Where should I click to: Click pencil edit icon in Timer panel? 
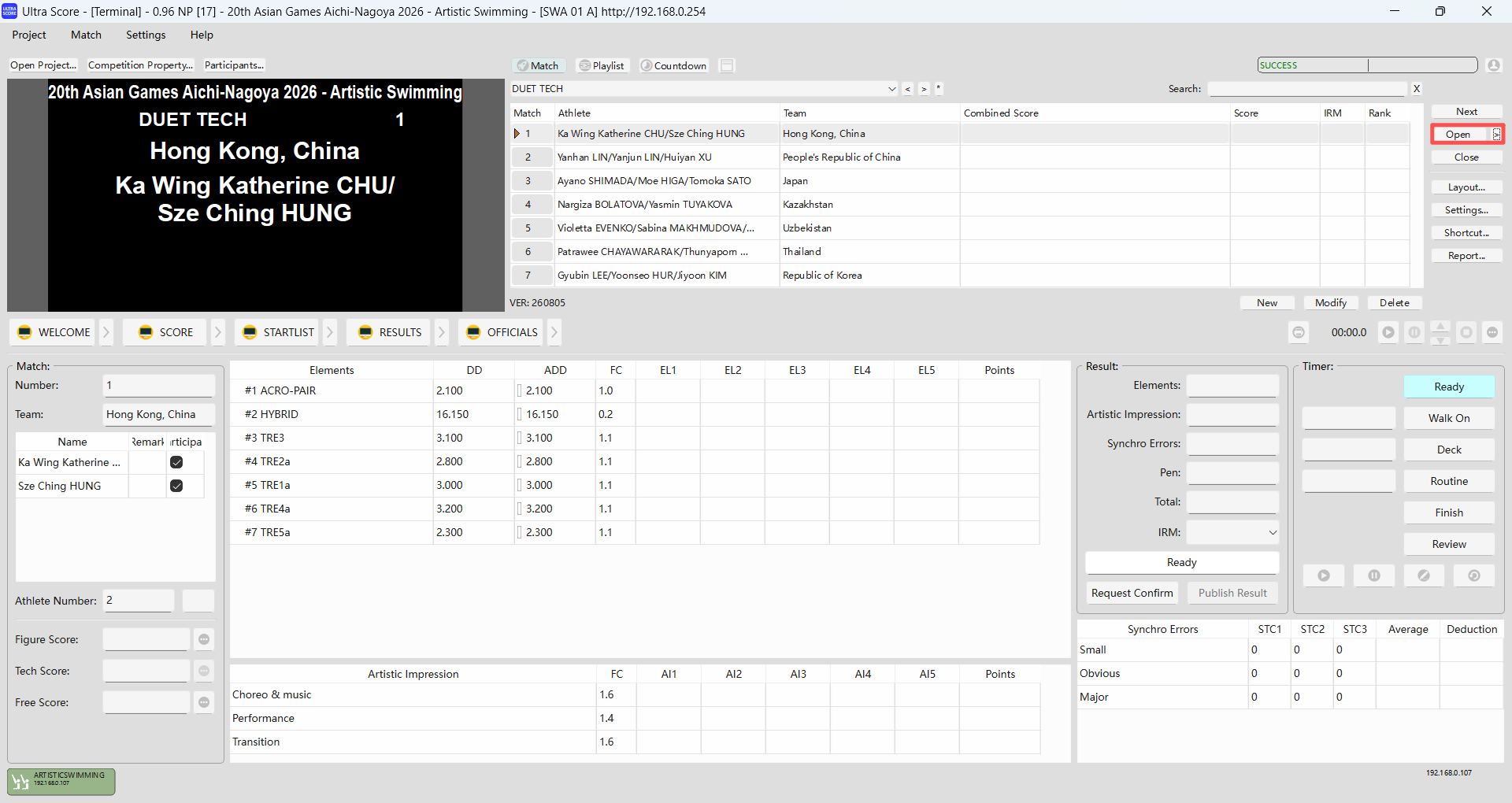click(1424, 575)
